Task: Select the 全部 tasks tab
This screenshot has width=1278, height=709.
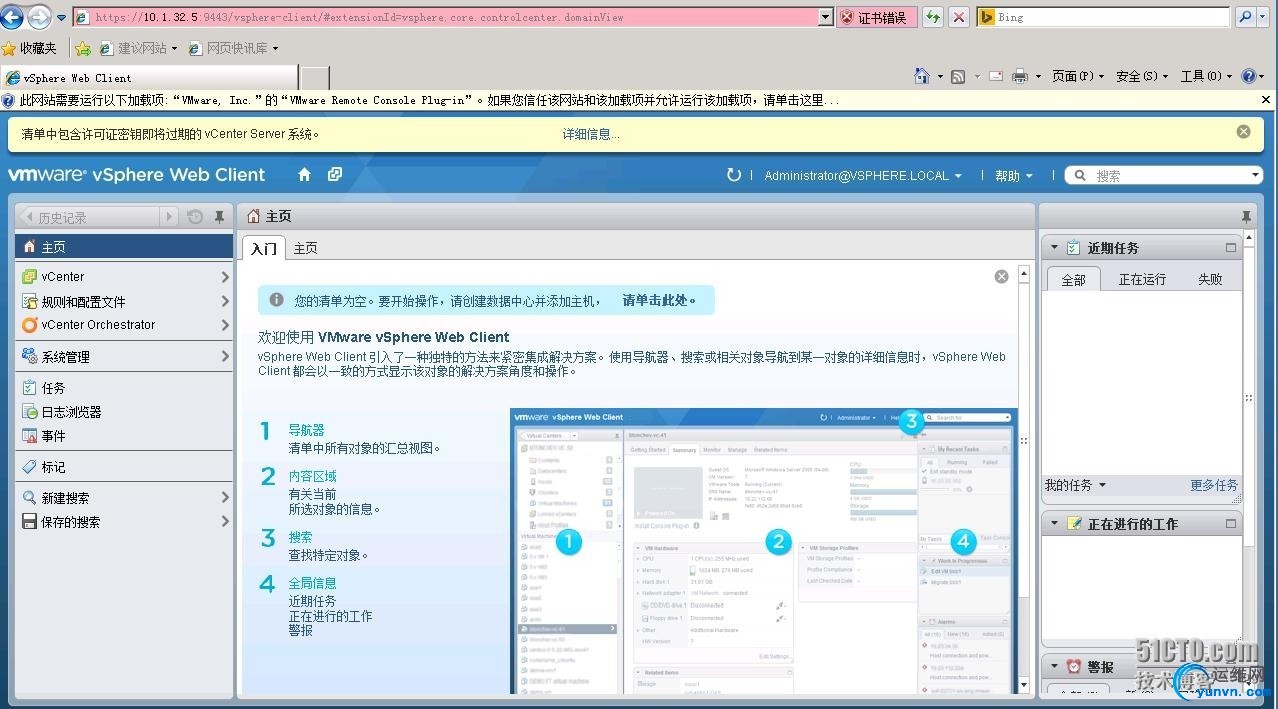Action: pyautogui.click(x=1073, y=279)
